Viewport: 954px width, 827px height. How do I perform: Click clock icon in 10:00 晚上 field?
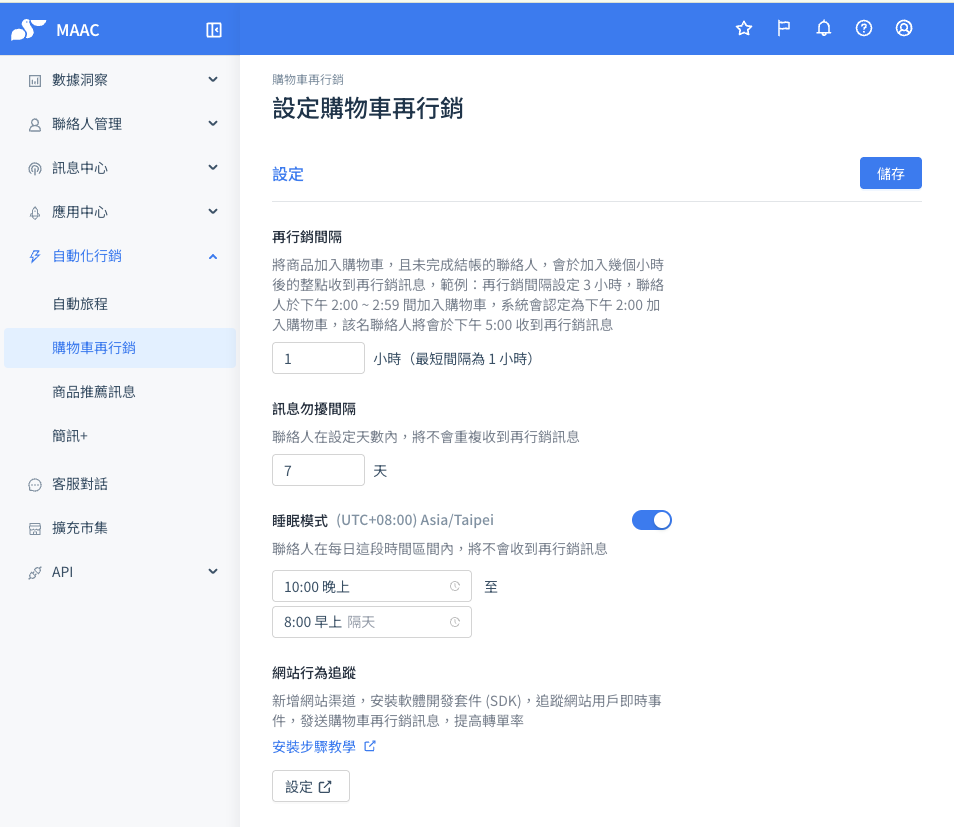click(x=454, y=586)
